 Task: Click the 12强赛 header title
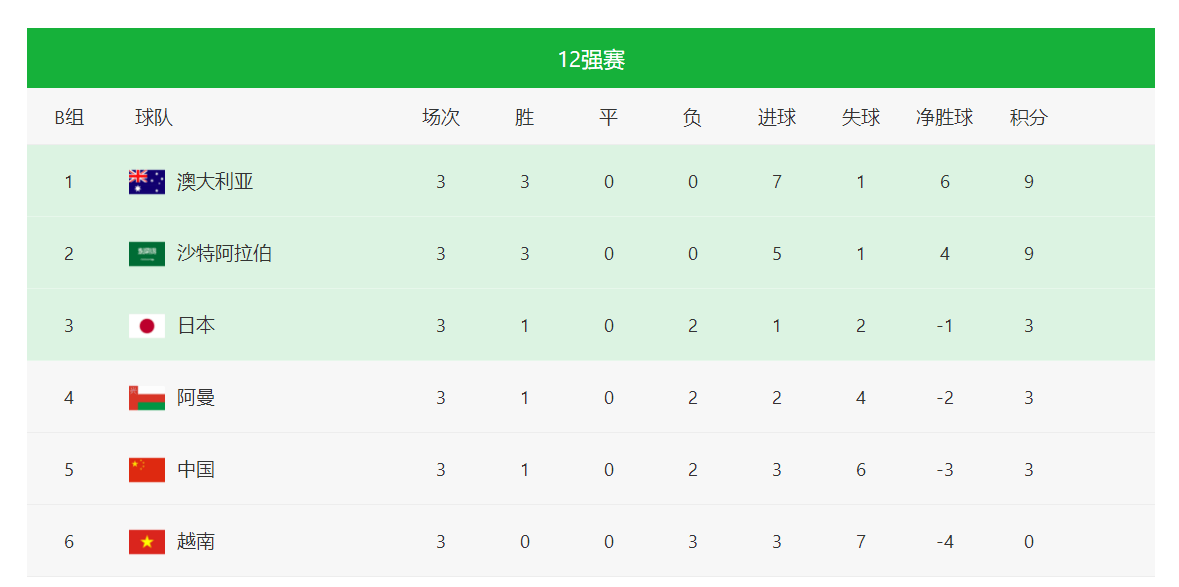click(591, 60)
